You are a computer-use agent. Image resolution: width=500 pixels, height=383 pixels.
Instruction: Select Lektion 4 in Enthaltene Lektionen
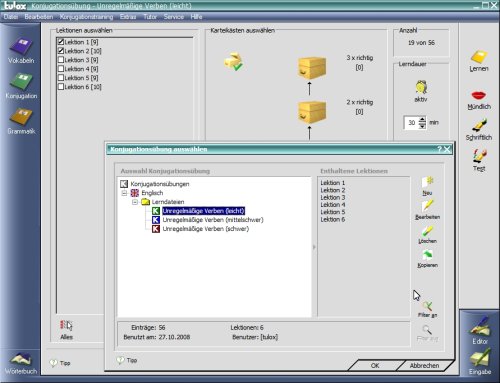(x=333, y=205)
